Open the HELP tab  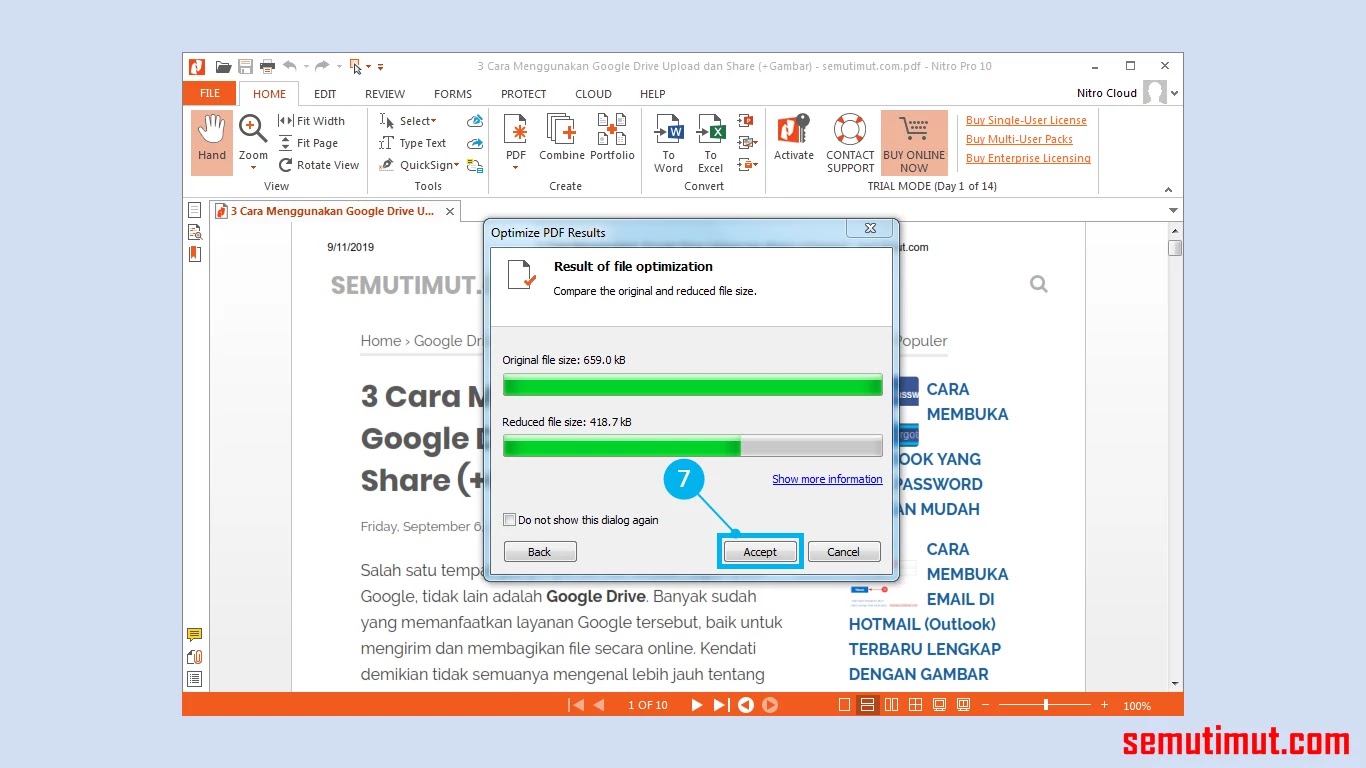pos(652,94)
